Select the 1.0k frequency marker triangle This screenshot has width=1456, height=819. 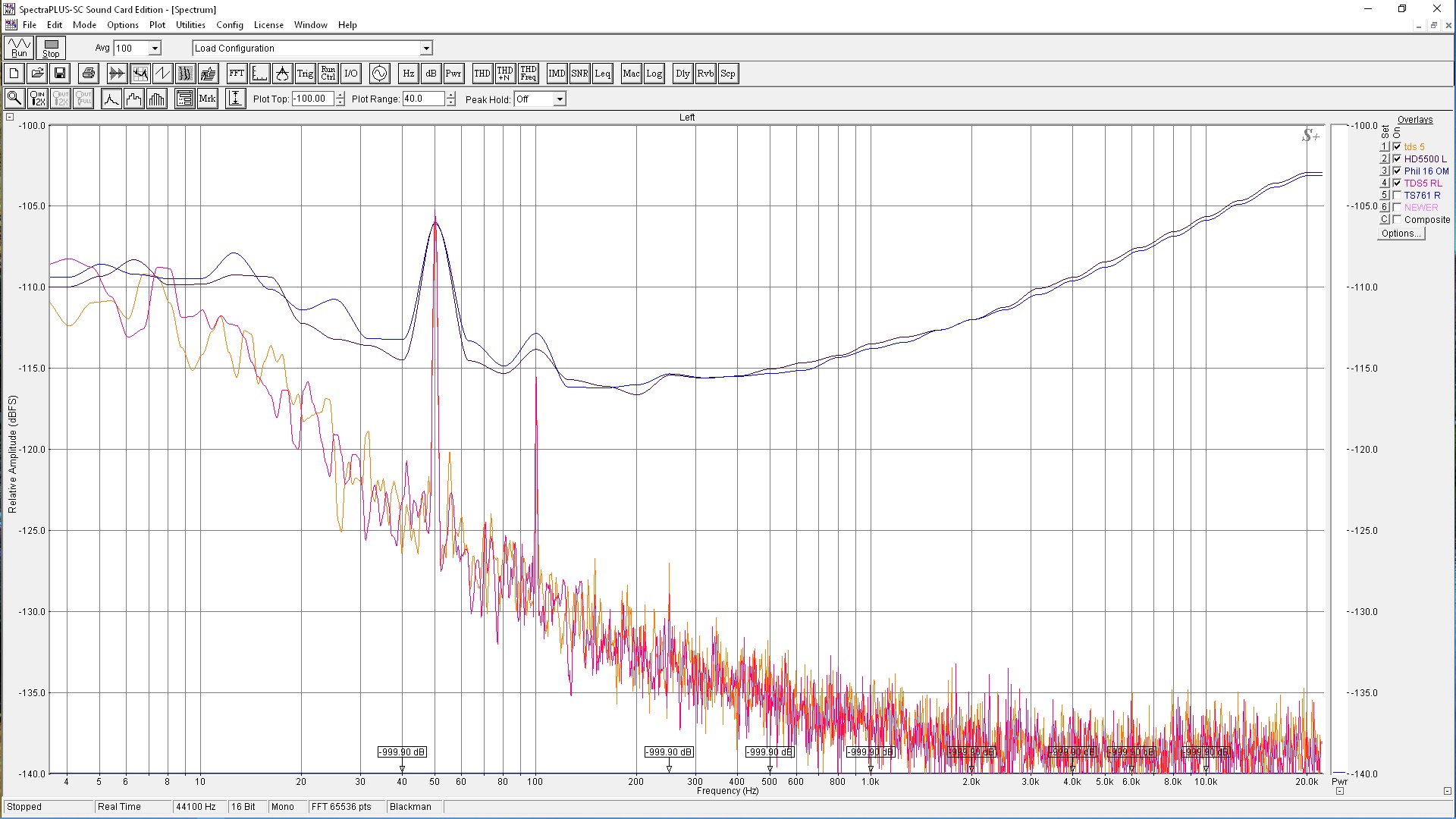pyautogui.click(x=871, y=770)
